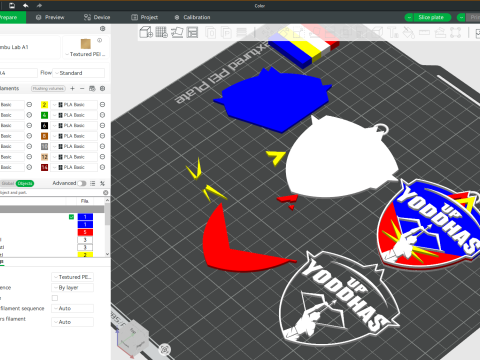Select the Text shape T tool
Screen dimensions: 480x360
393,32
